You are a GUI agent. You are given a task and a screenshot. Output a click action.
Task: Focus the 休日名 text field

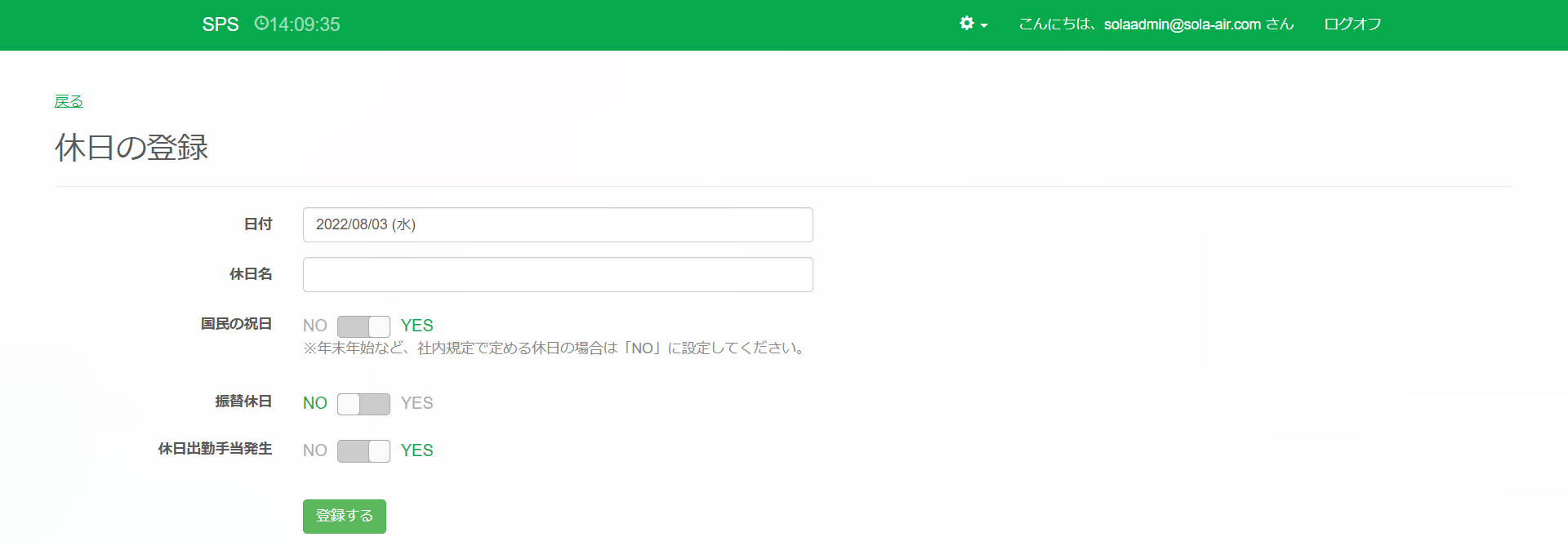pos(558,274)
